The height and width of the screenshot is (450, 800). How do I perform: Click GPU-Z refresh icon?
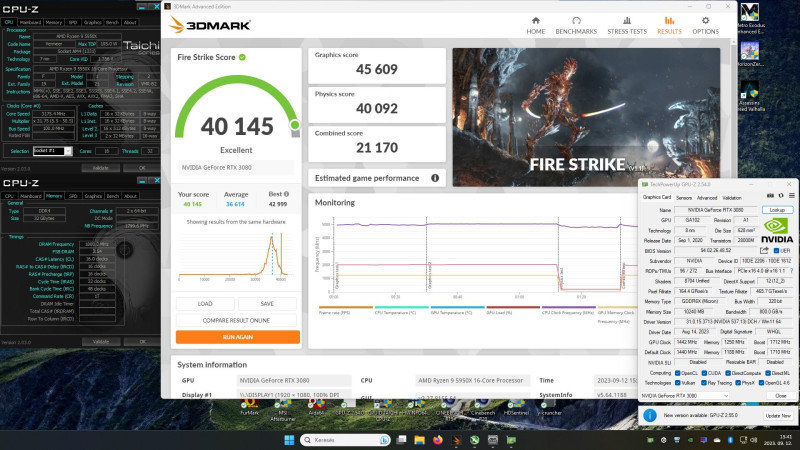click(781, 196)
